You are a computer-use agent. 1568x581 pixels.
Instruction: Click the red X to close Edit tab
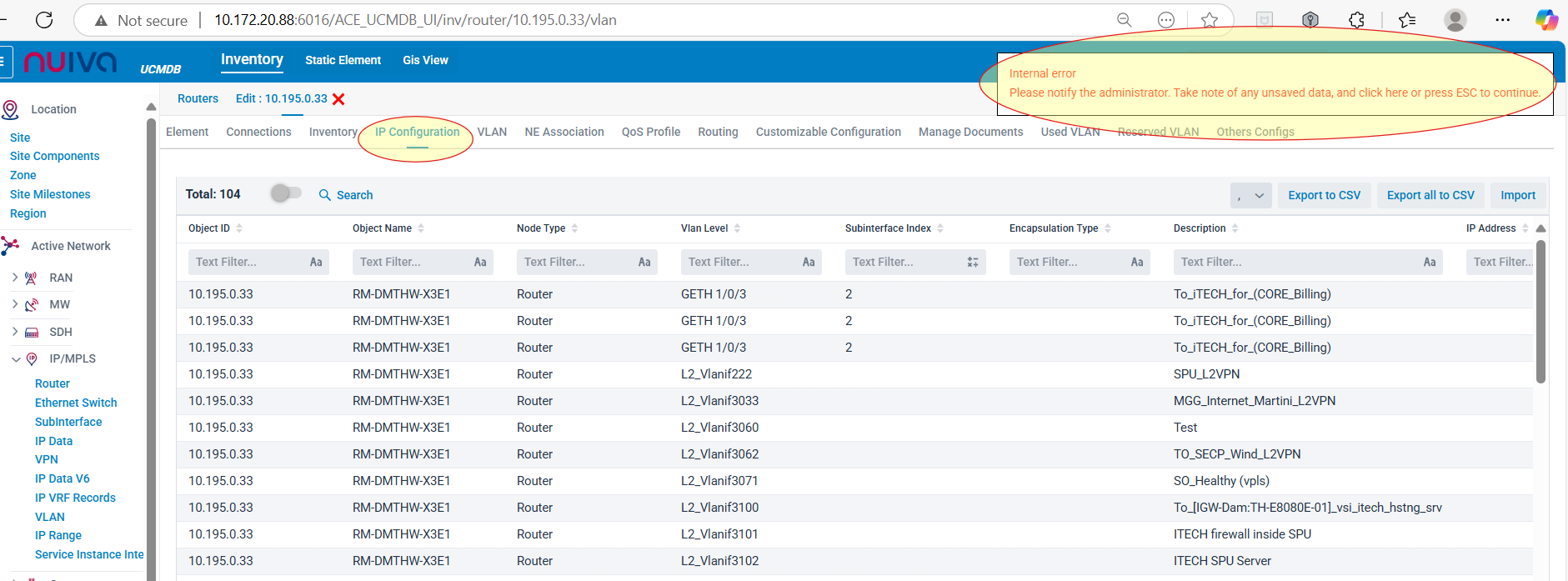[x=338, y=99]
